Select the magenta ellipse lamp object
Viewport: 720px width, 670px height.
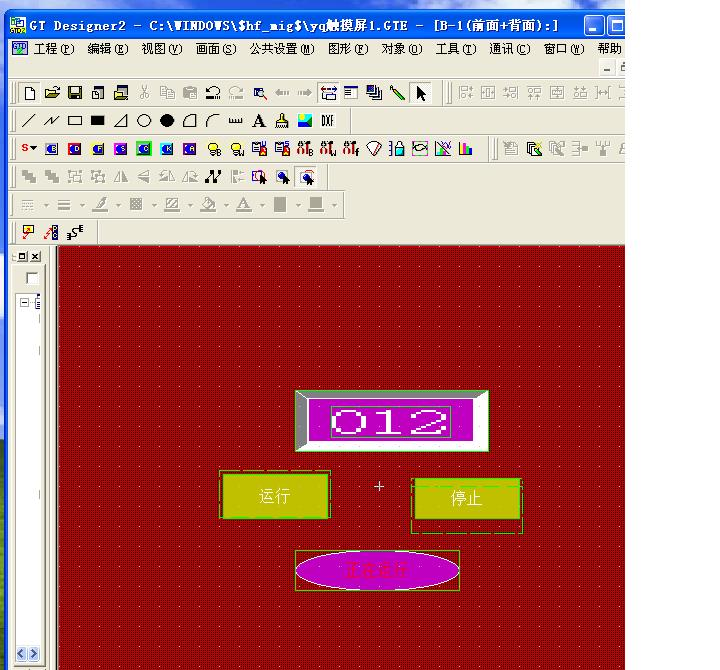tap(377, 570)
